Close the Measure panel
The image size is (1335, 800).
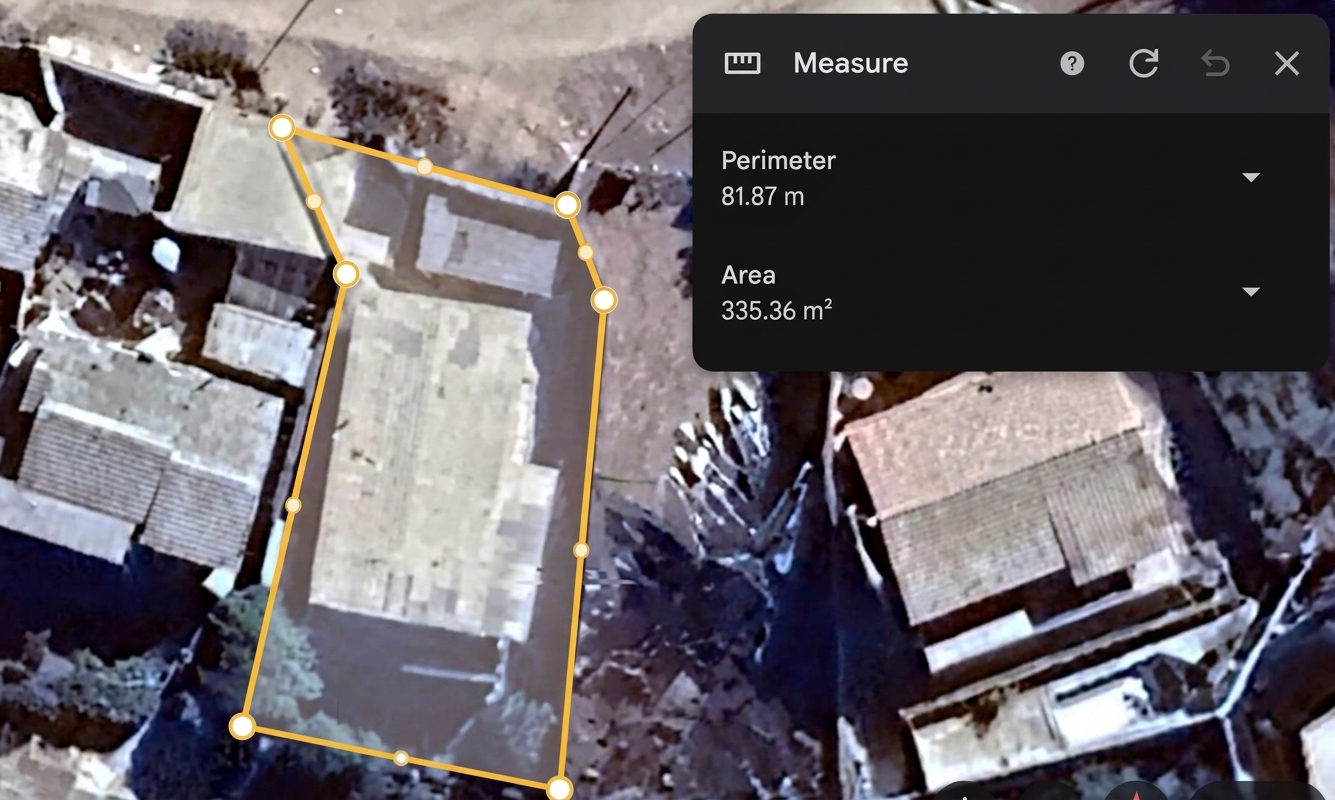pos(1287,64)
